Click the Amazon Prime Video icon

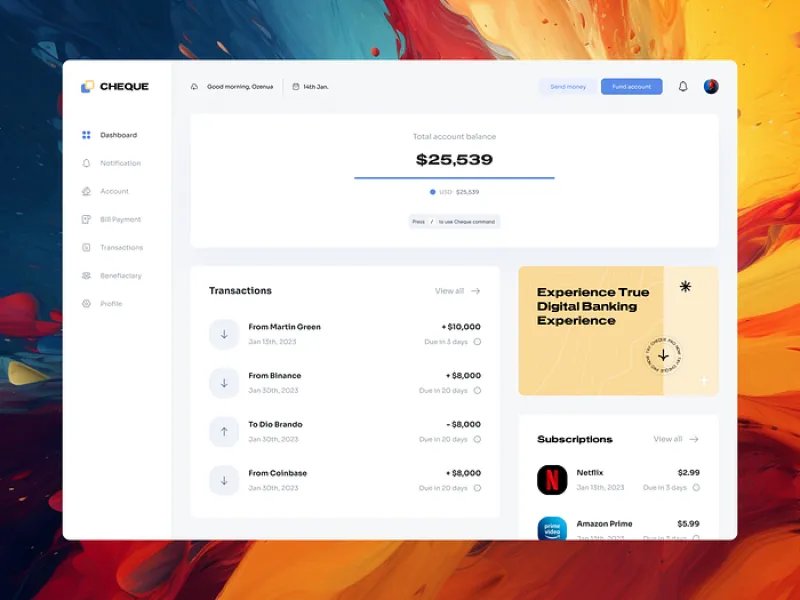(x=552, y=529)
